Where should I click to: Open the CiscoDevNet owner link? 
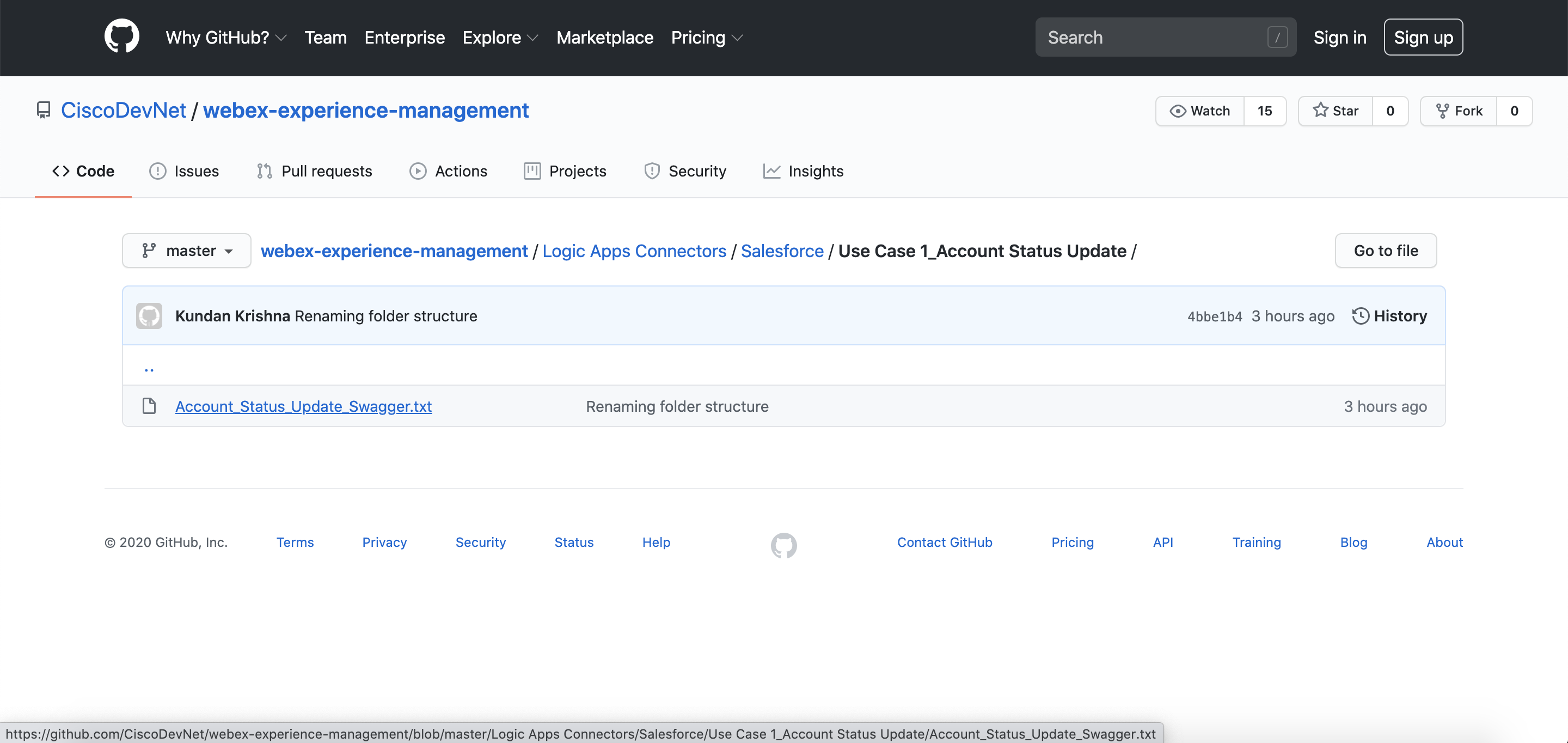[124, 110]
